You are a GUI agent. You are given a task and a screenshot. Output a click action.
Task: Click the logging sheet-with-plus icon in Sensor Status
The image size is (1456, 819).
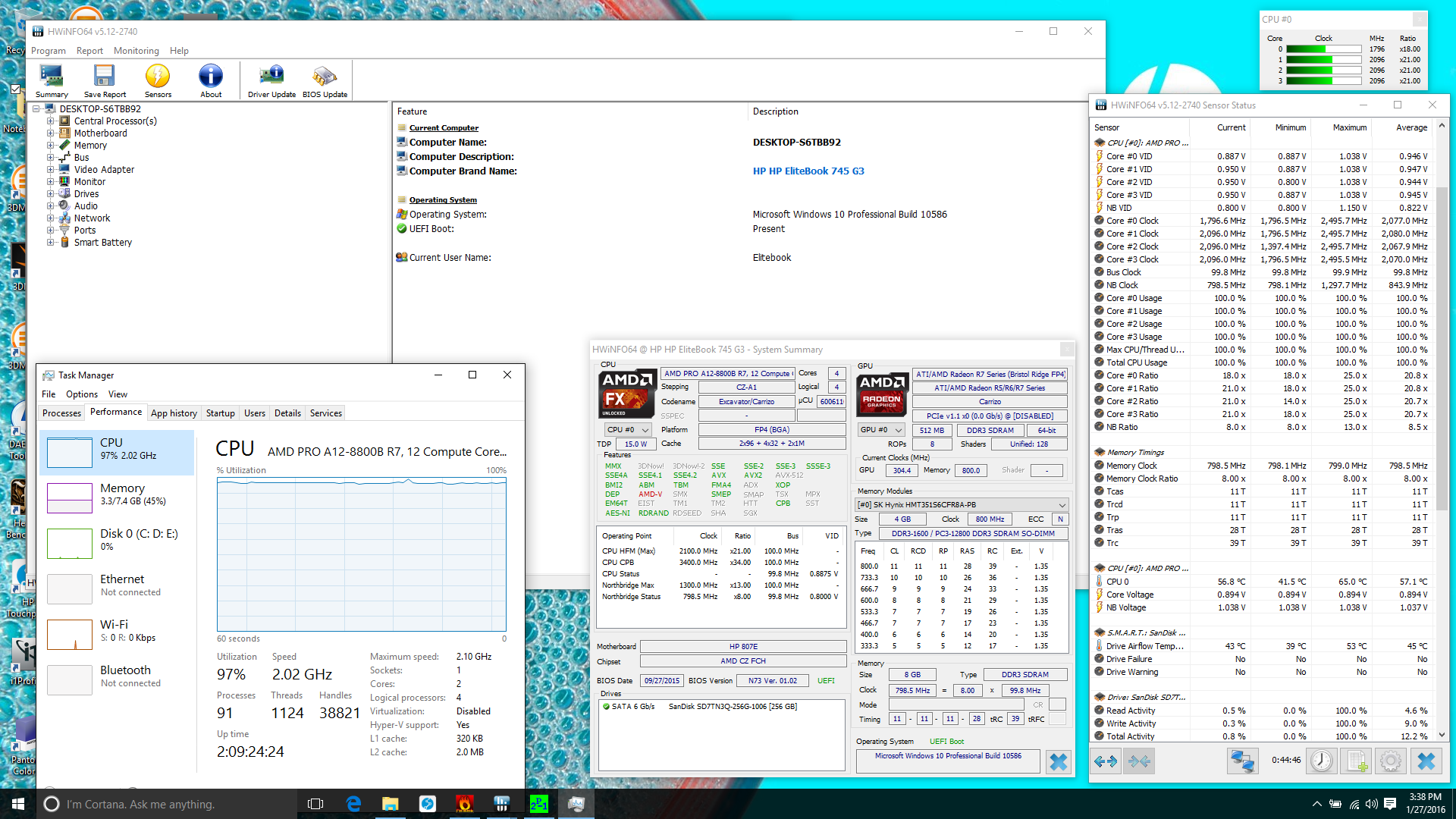pos(1356,761)
